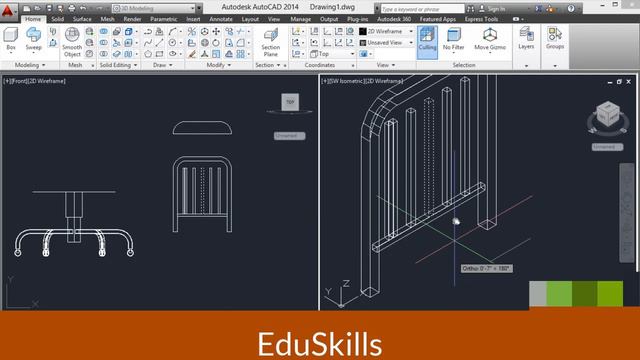Click the Move Gizmo tool
This screenshot has height=360, width=640.
[x=490, y=40]
